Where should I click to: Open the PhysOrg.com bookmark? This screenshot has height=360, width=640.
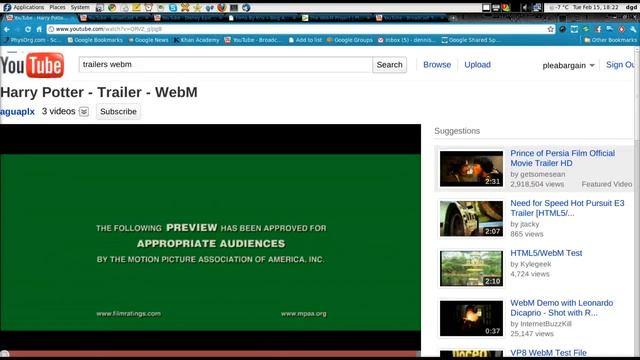(32, 40)
